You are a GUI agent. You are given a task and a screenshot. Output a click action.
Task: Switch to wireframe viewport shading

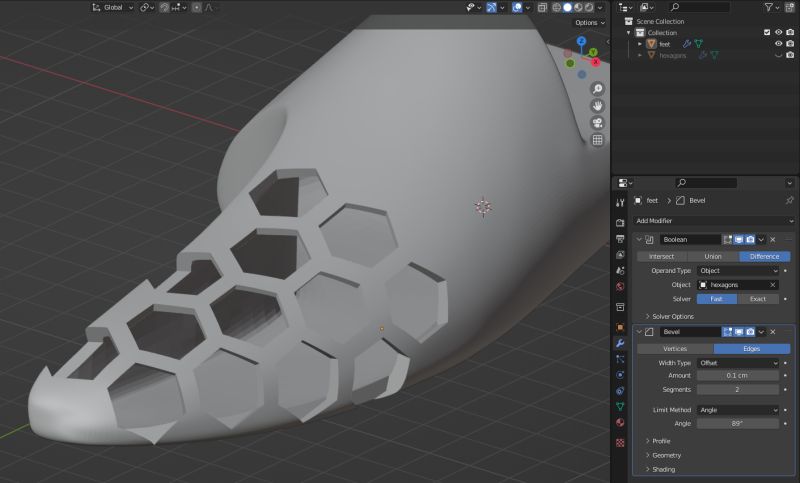pos(557,7)
